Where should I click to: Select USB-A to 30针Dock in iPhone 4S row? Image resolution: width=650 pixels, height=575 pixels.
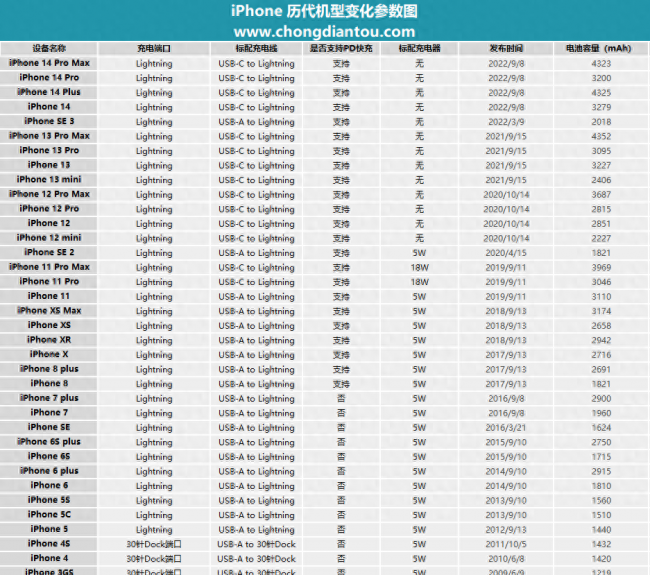coord(256,544)
